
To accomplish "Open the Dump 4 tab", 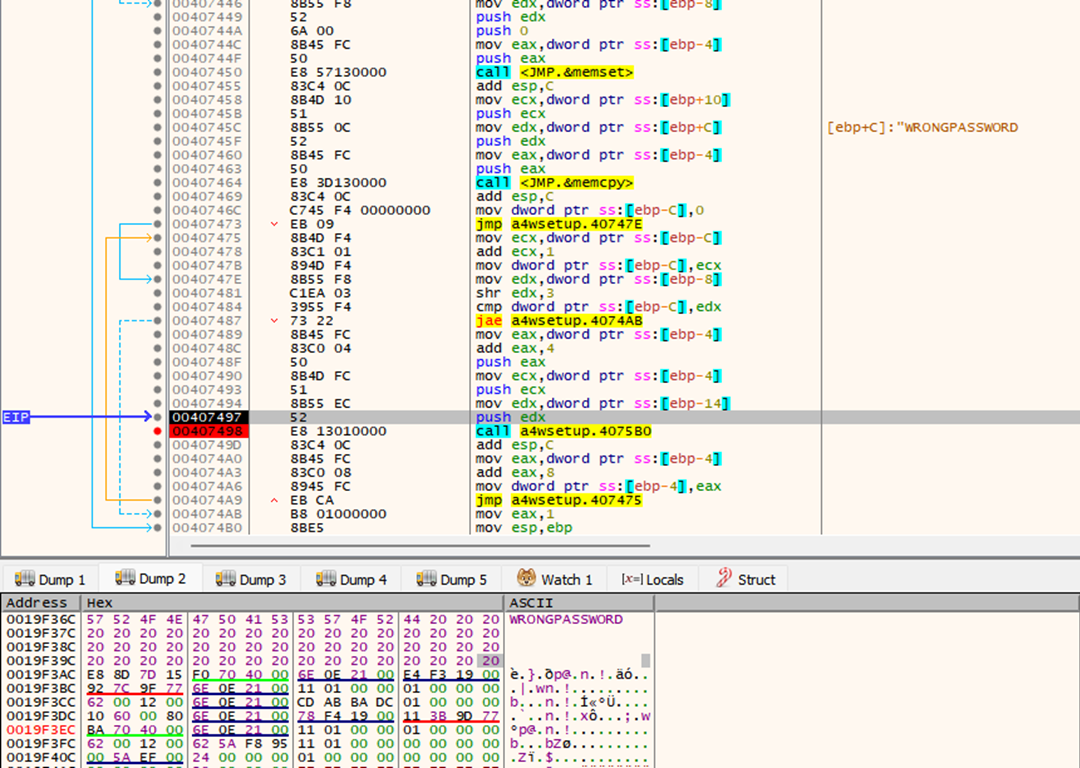I will tap(351, 579).
